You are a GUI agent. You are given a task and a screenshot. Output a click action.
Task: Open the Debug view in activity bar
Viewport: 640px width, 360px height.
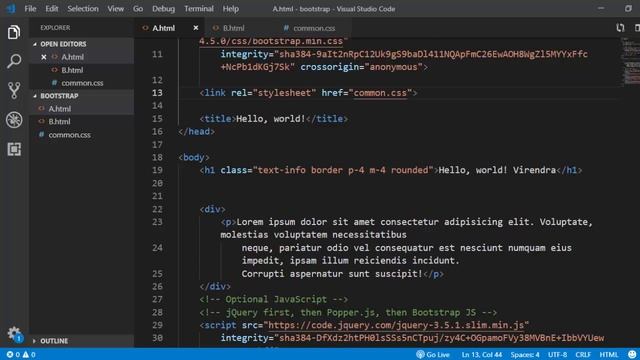click(14, 120)
